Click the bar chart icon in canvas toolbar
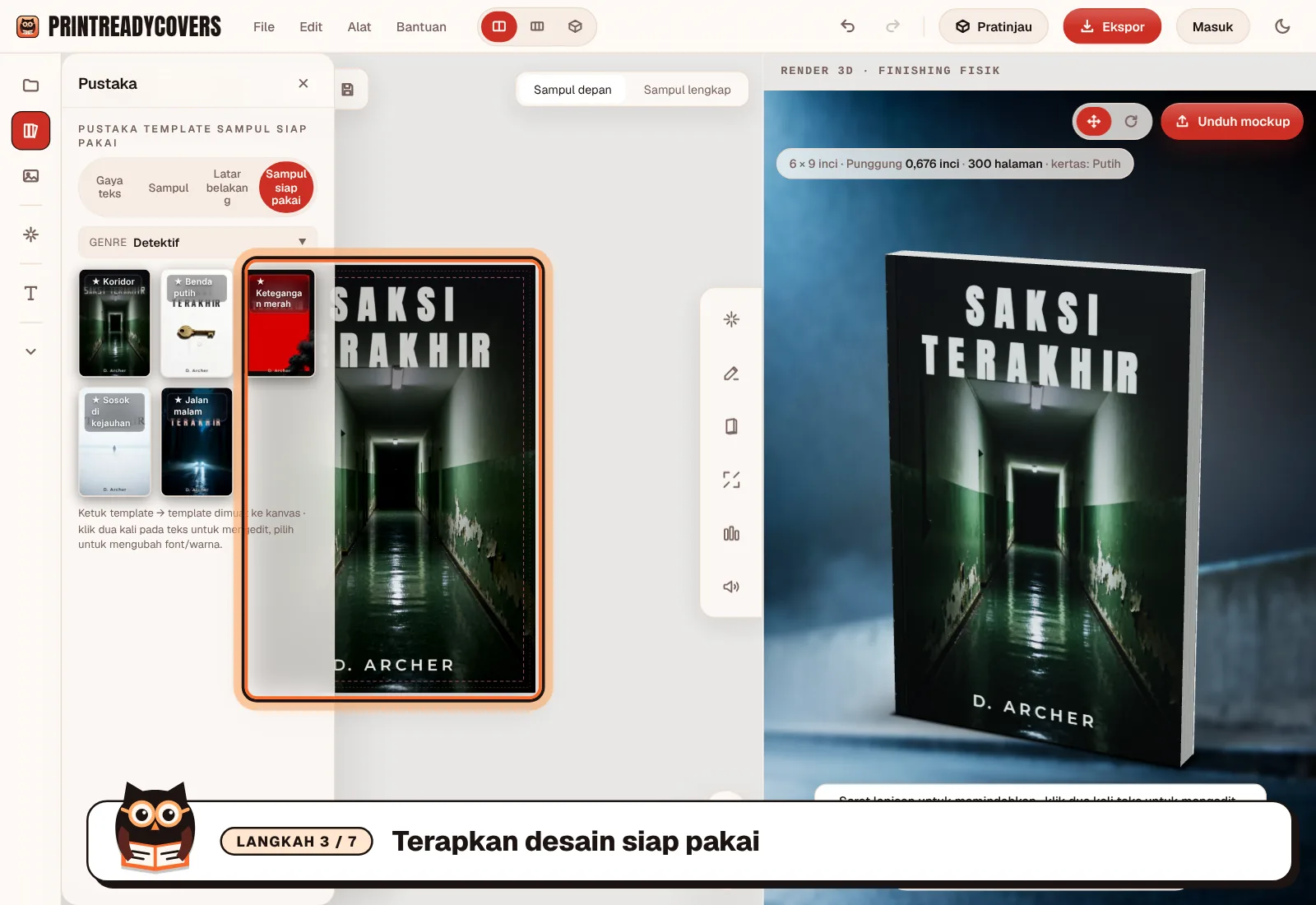 (731, 533)
